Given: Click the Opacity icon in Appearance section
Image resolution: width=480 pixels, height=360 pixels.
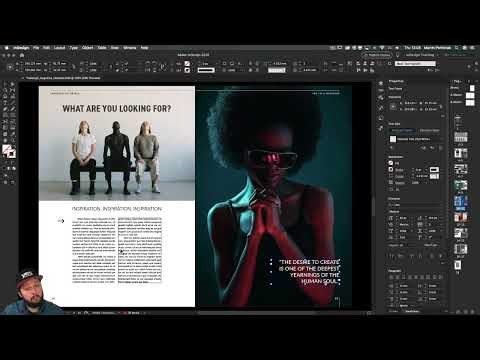Looking at the screenshot, I should pos(391,183).
